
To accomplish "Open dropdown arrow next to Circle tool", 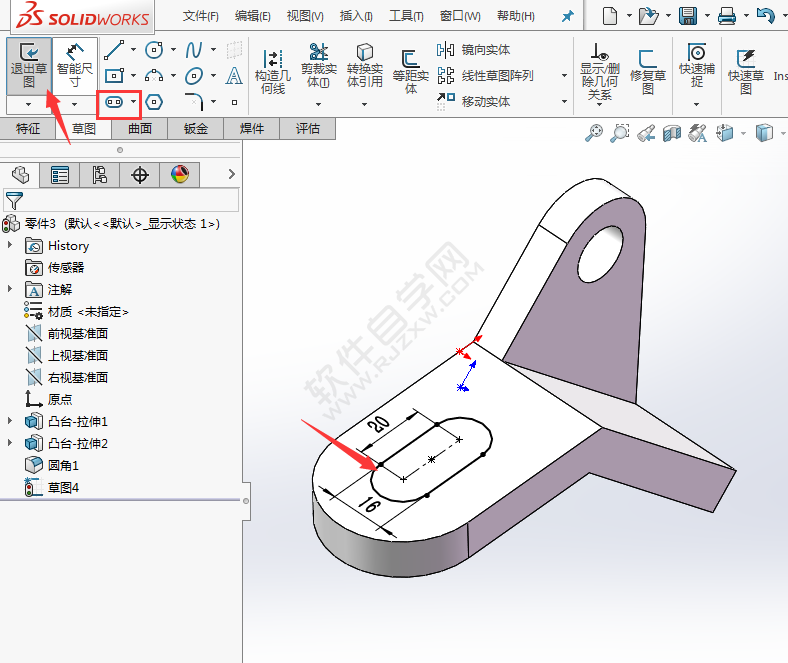I will pyautogui.click(x=173, y=50).
